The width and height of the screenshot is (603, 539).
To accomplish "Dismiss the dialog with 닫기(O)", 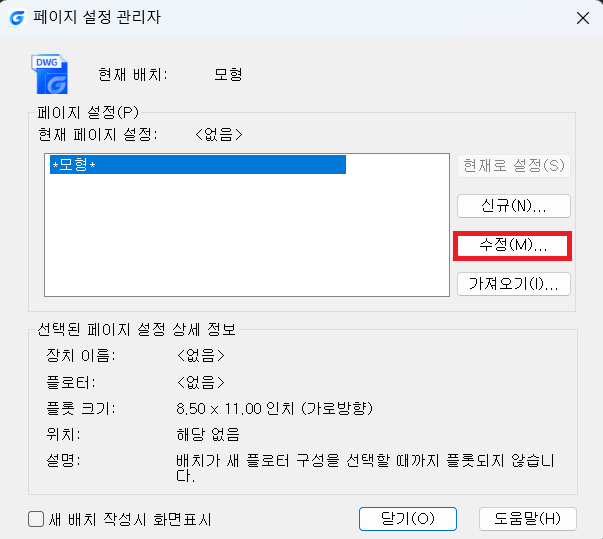I will tap(408, 519).
